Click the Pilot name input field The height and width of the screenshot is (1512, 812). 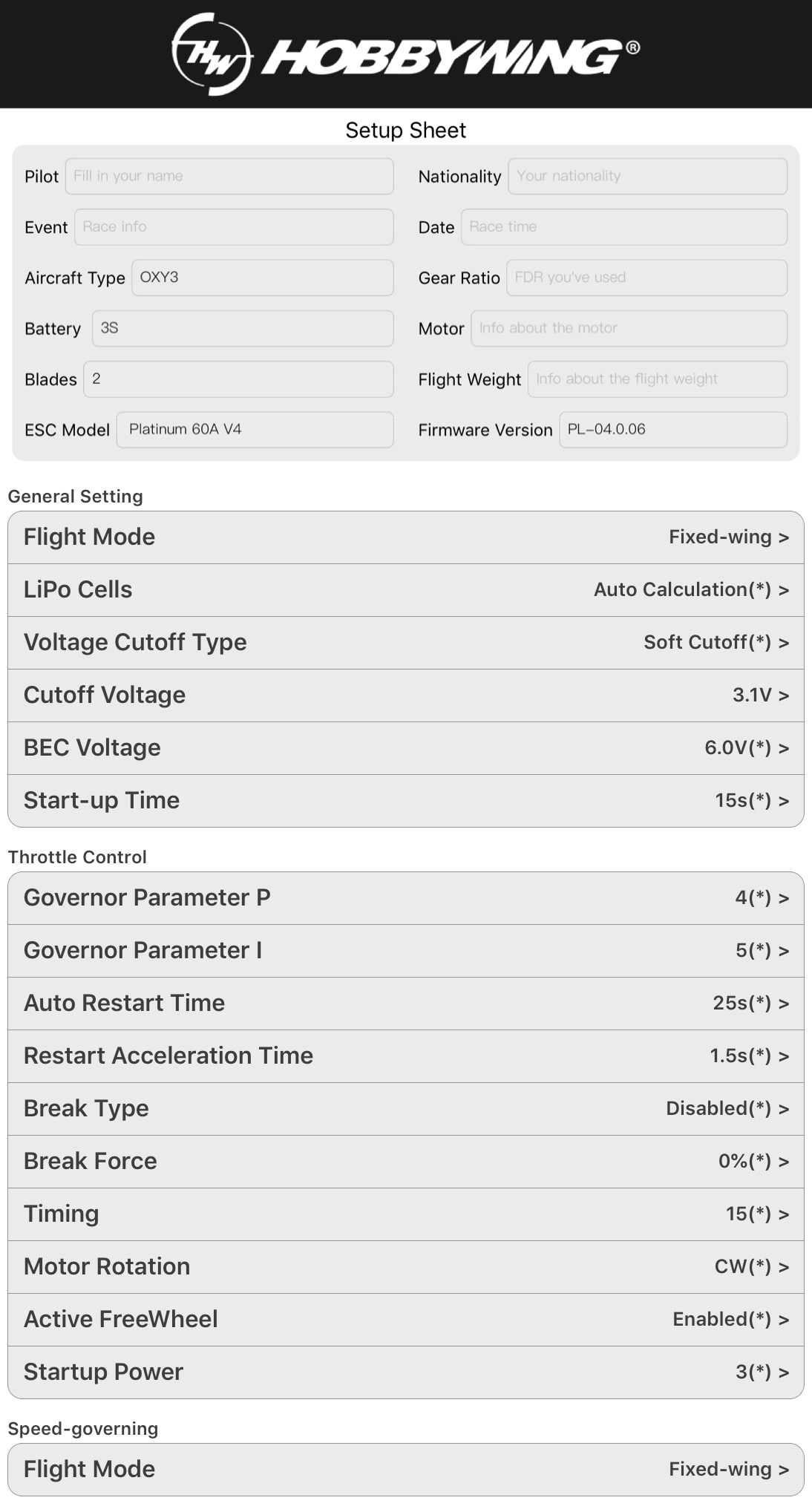(229, 177)
